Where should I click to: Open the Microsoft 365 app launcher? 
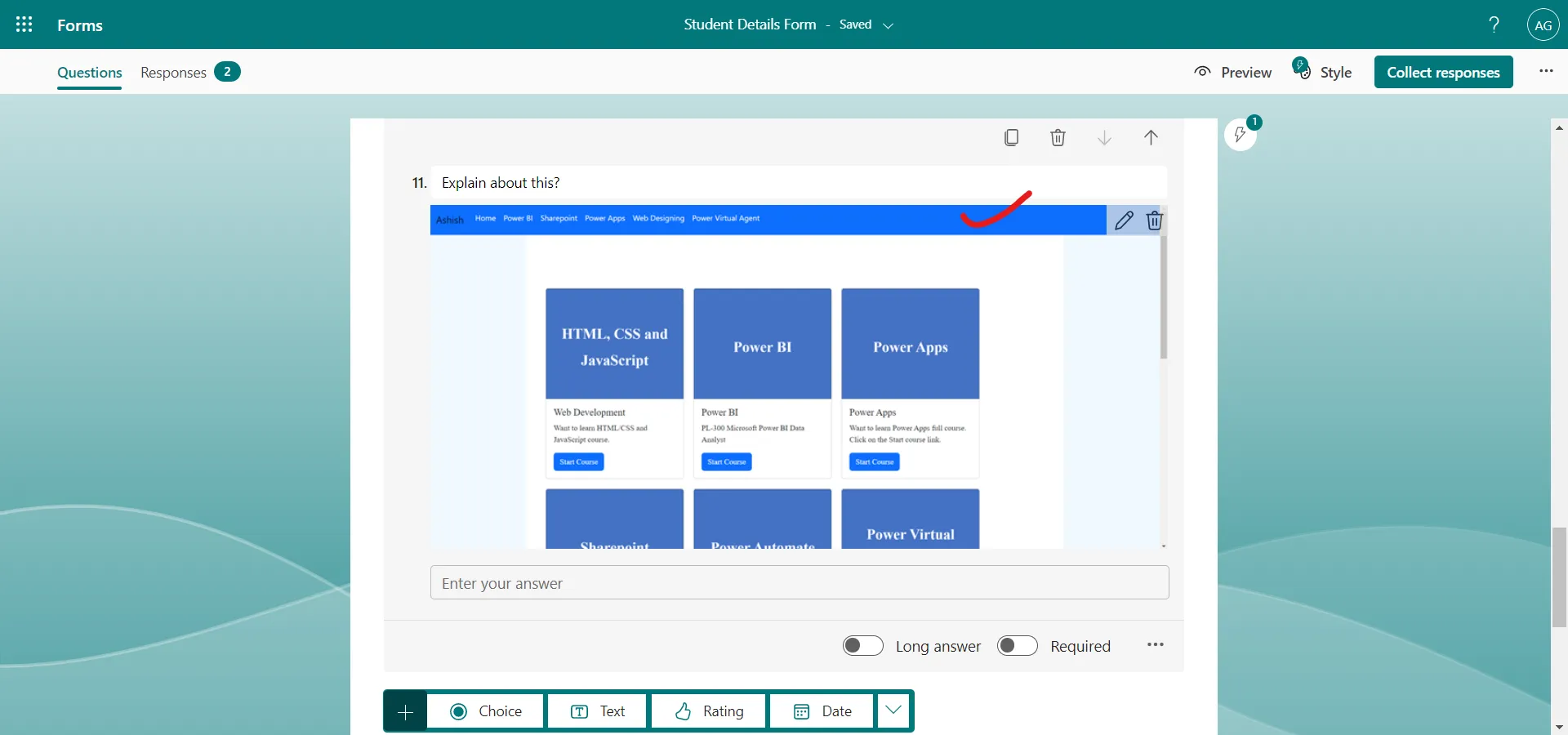coord(24,24)
